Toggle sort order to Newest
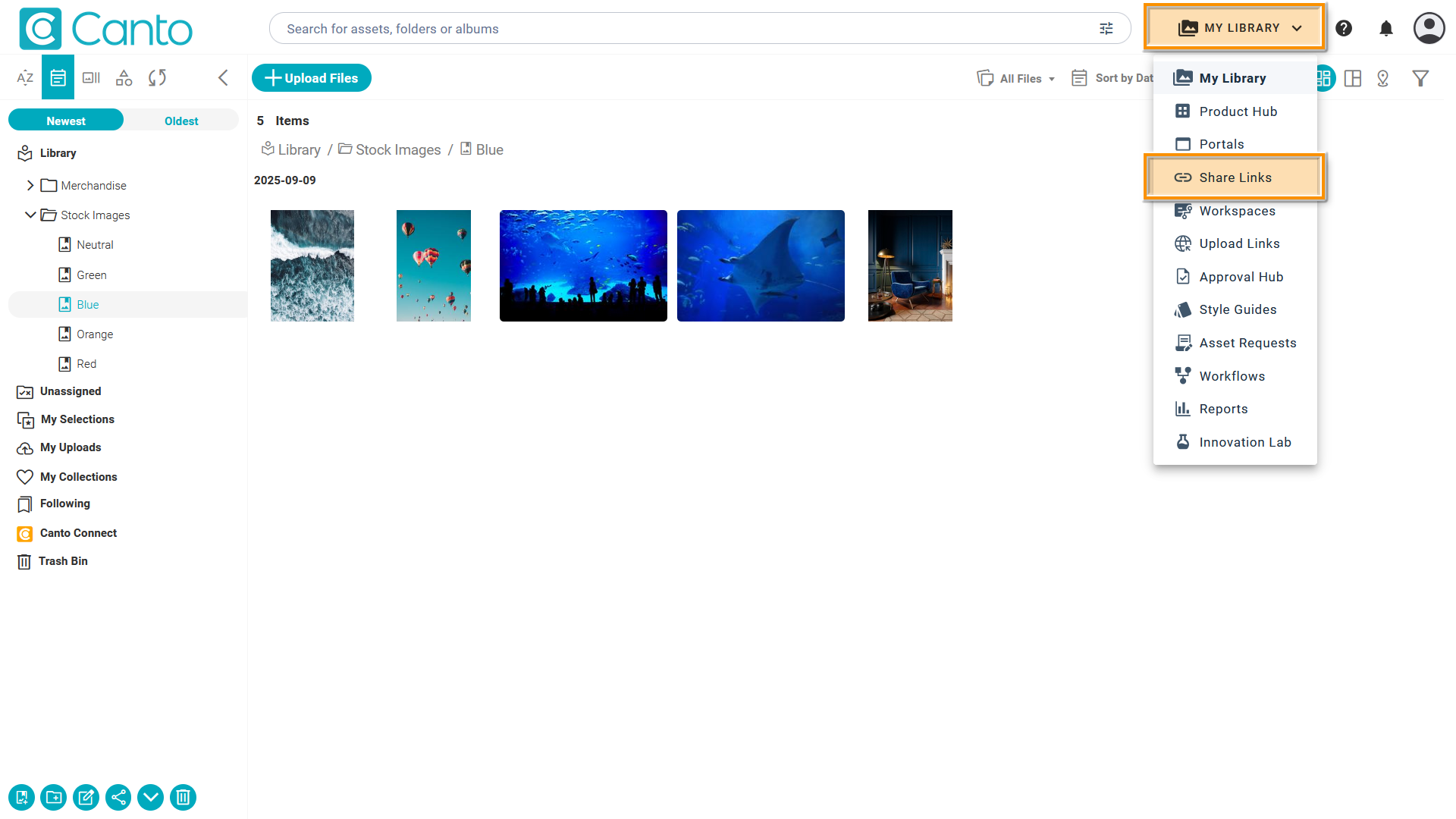This screenshot has width=1456, height=819. [66, 121]
